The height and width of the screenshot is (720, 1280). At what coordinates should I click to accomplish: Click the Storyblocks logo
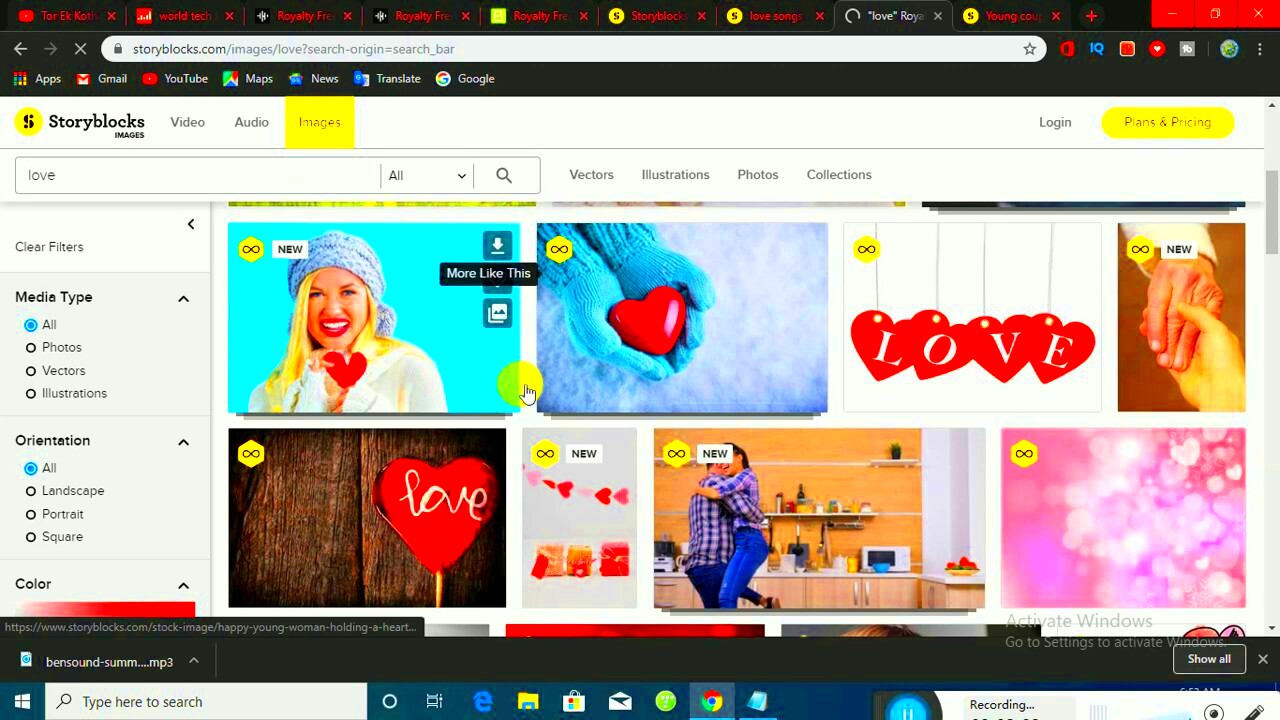pyautogui.click(x=80, y=122)
